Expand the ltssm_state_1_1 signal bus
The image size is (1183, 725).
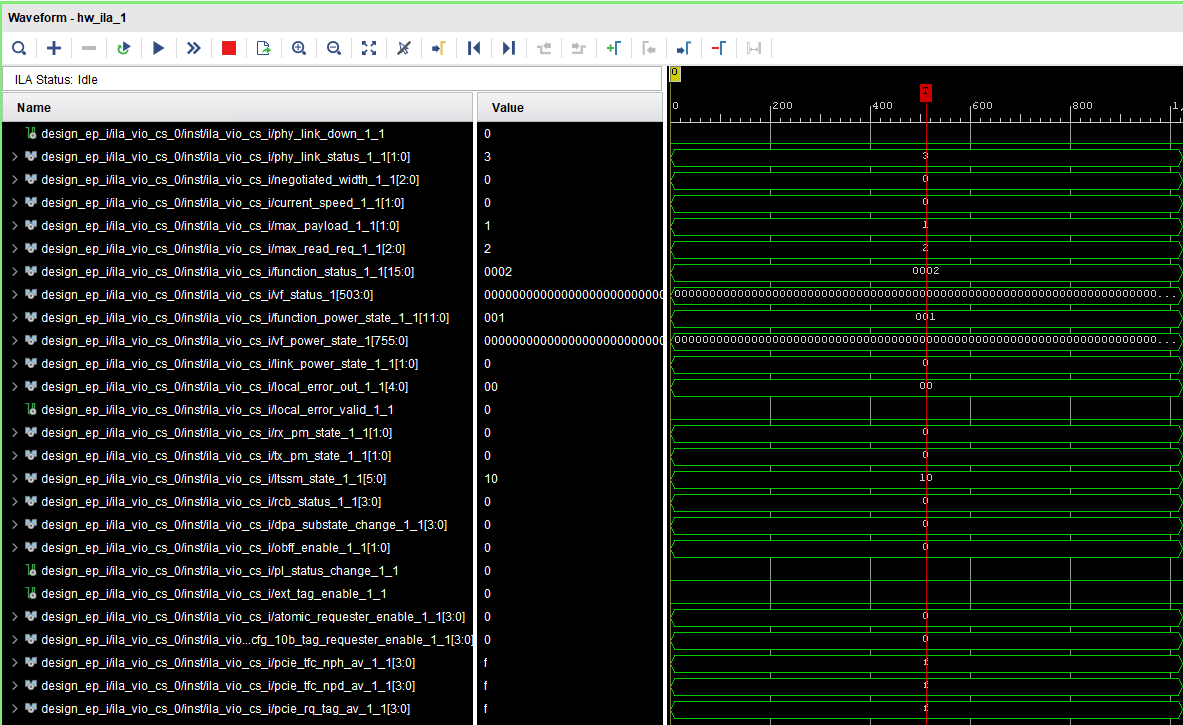coord(14,479)
